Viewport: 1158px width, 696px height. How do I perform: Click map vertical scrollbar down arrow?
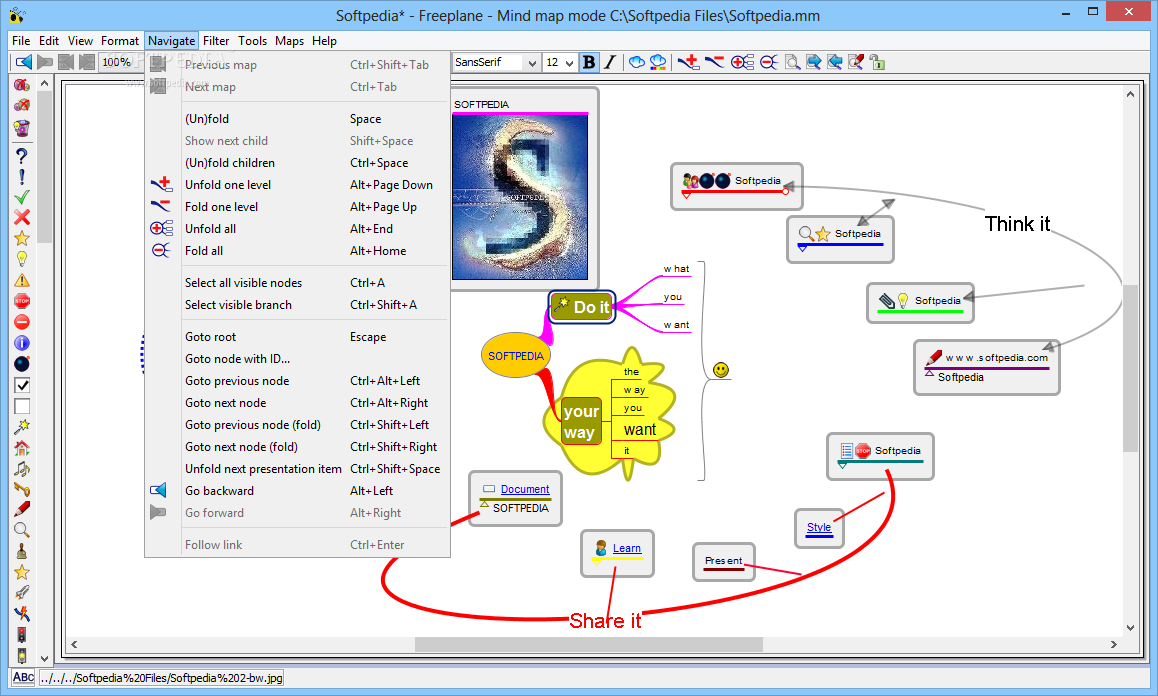click(x=1131, y=627)
